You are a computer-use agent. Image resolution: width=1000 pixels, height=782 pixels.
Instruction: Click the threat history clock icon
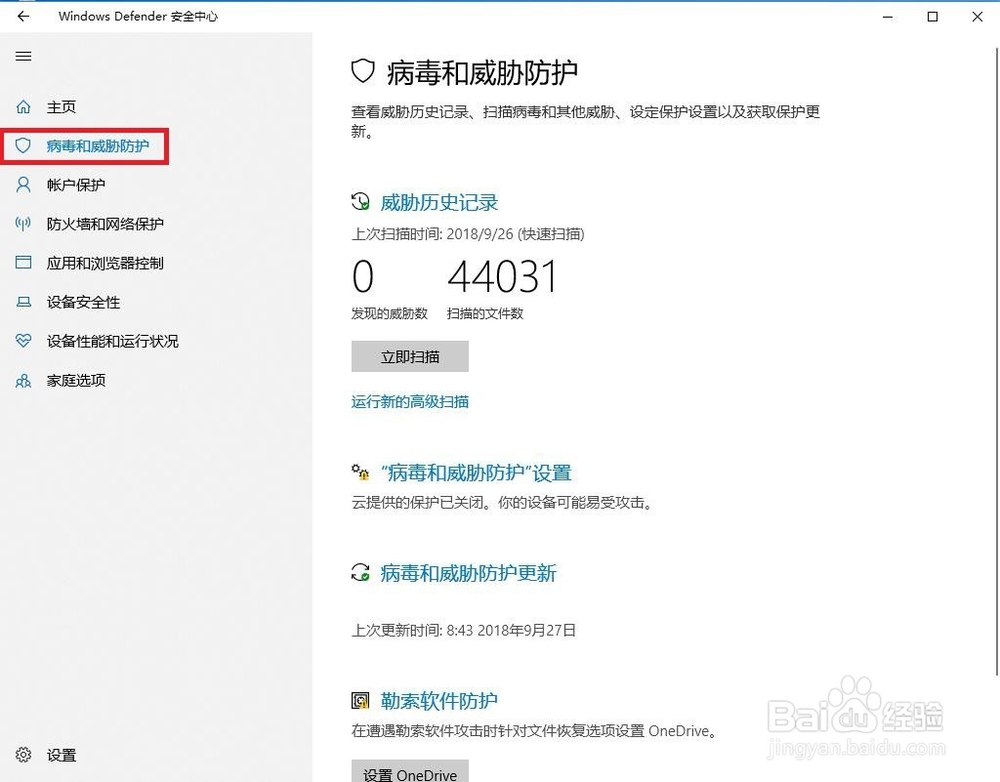360,202
